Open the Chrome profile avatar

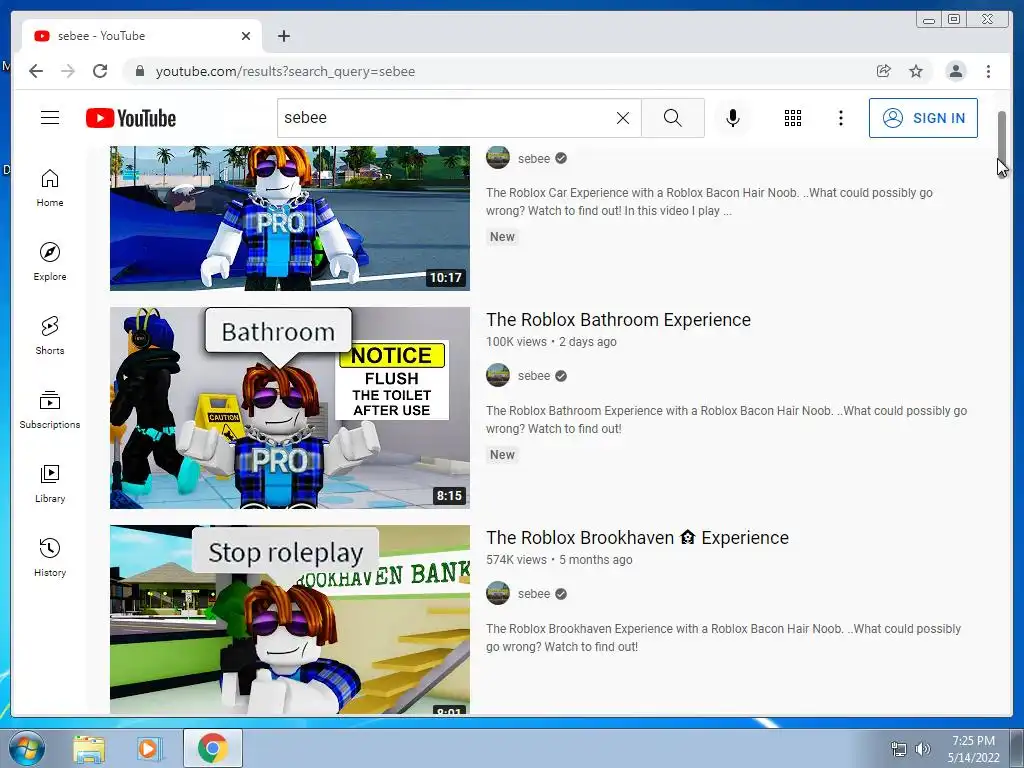(x=955, y=71)
